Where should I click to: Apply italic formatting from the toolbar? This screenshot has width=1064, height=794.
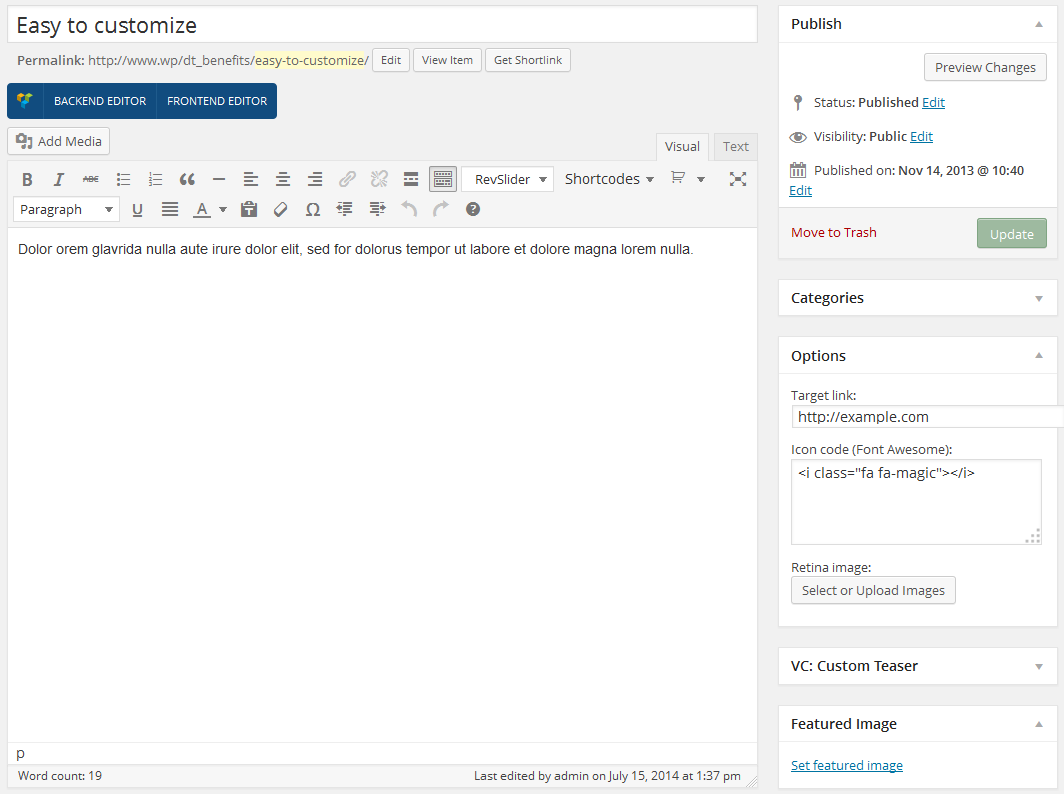pyautogui.click(x=59, y=179)
